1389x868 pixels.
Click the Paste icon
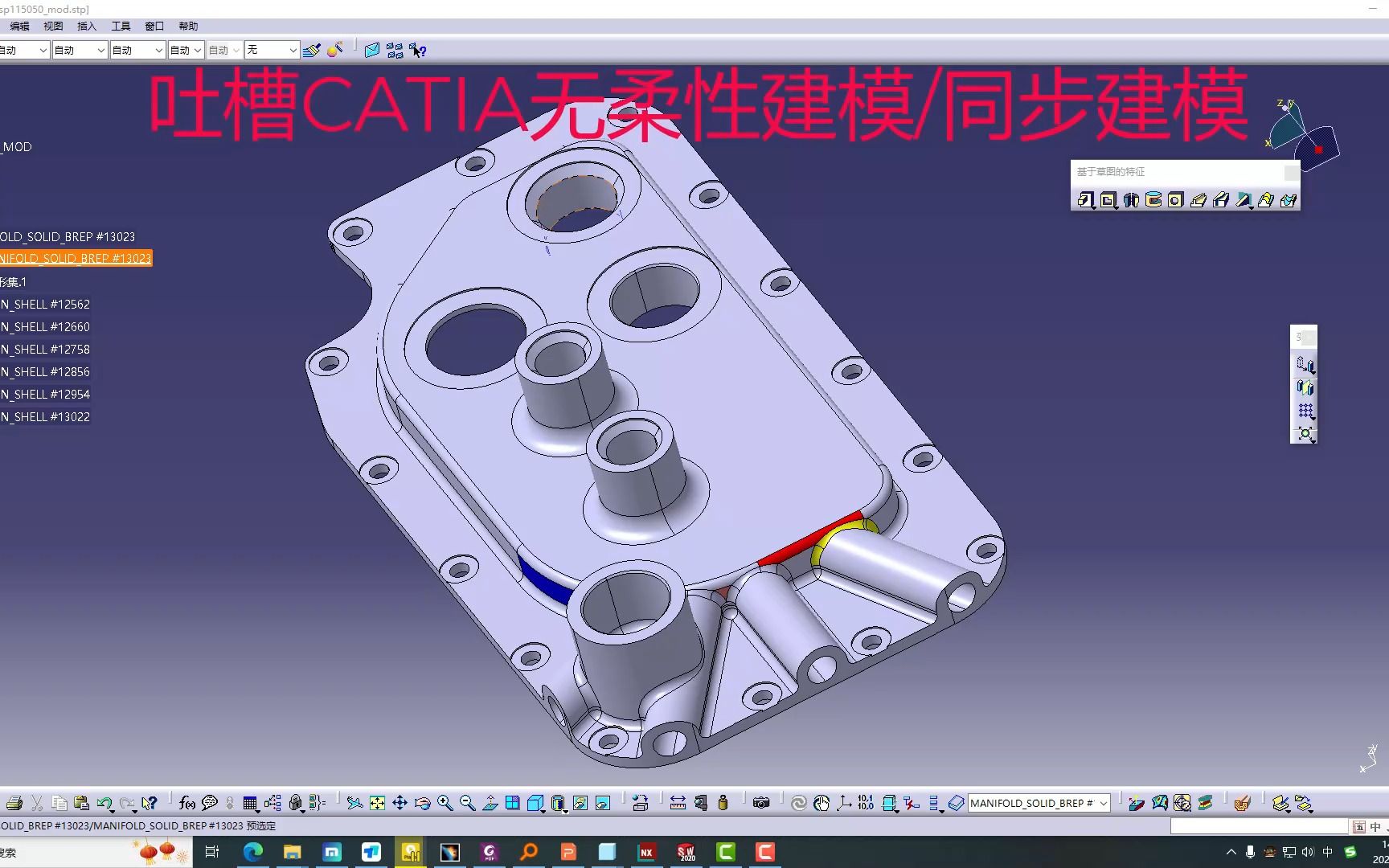point(81,803)
